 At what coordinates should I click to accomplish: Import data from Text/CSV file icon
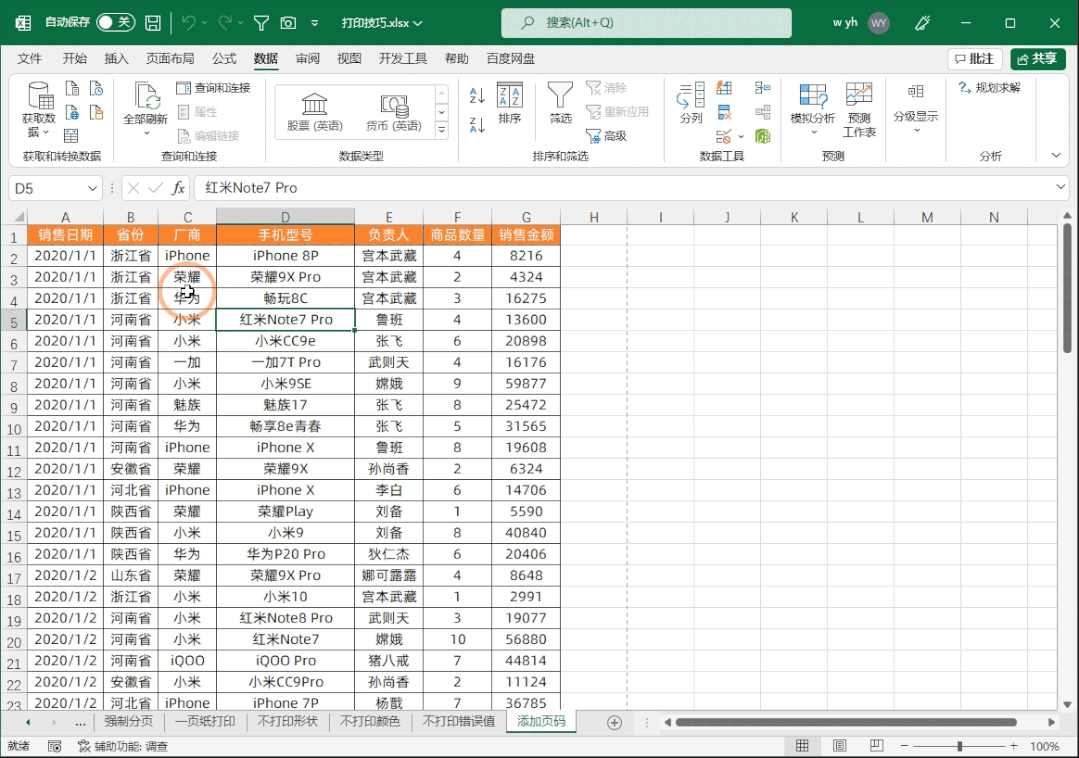(72, 88)
